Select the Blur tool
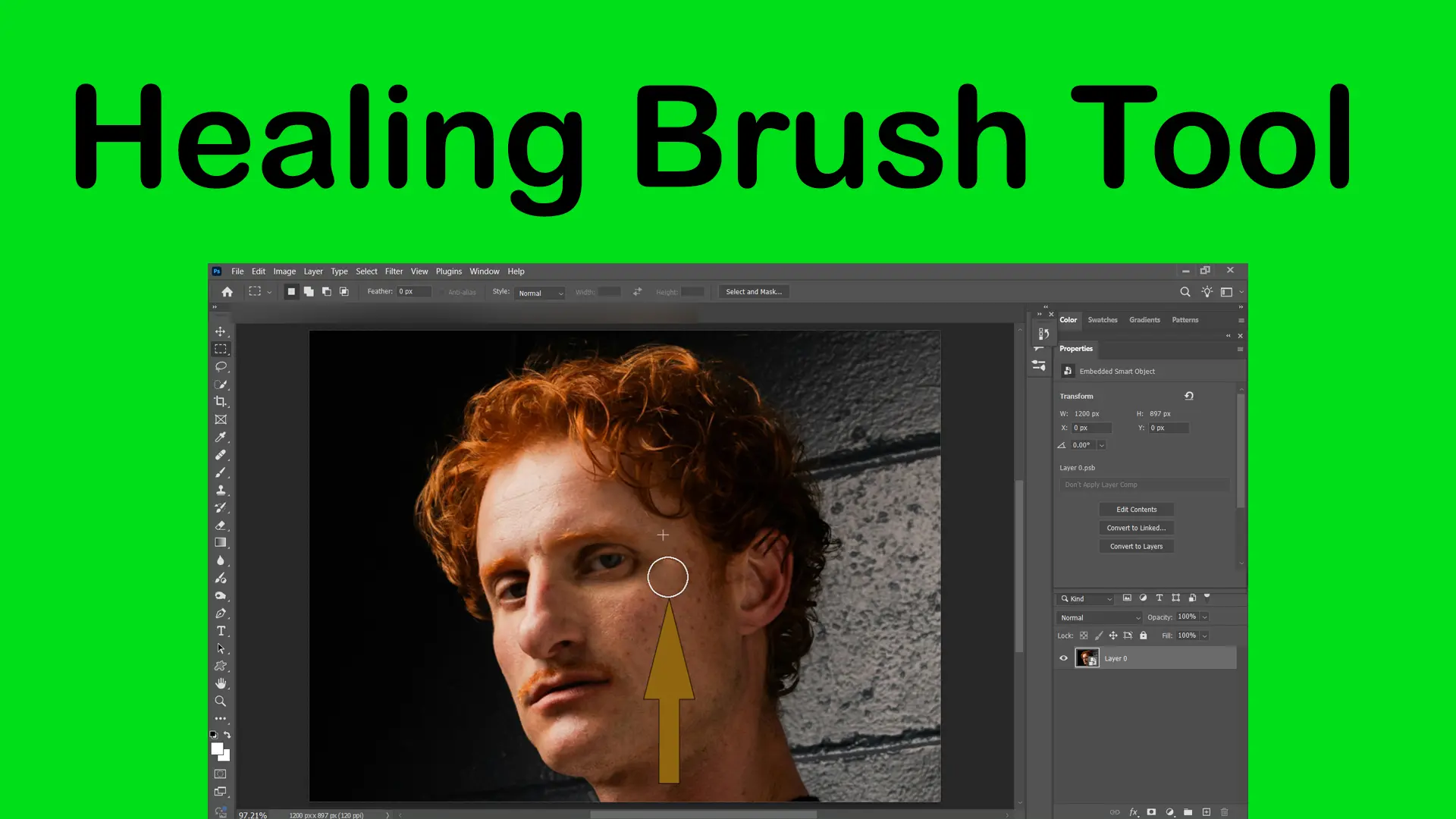This screenshot has width=1456, height=819. point(221,560)
